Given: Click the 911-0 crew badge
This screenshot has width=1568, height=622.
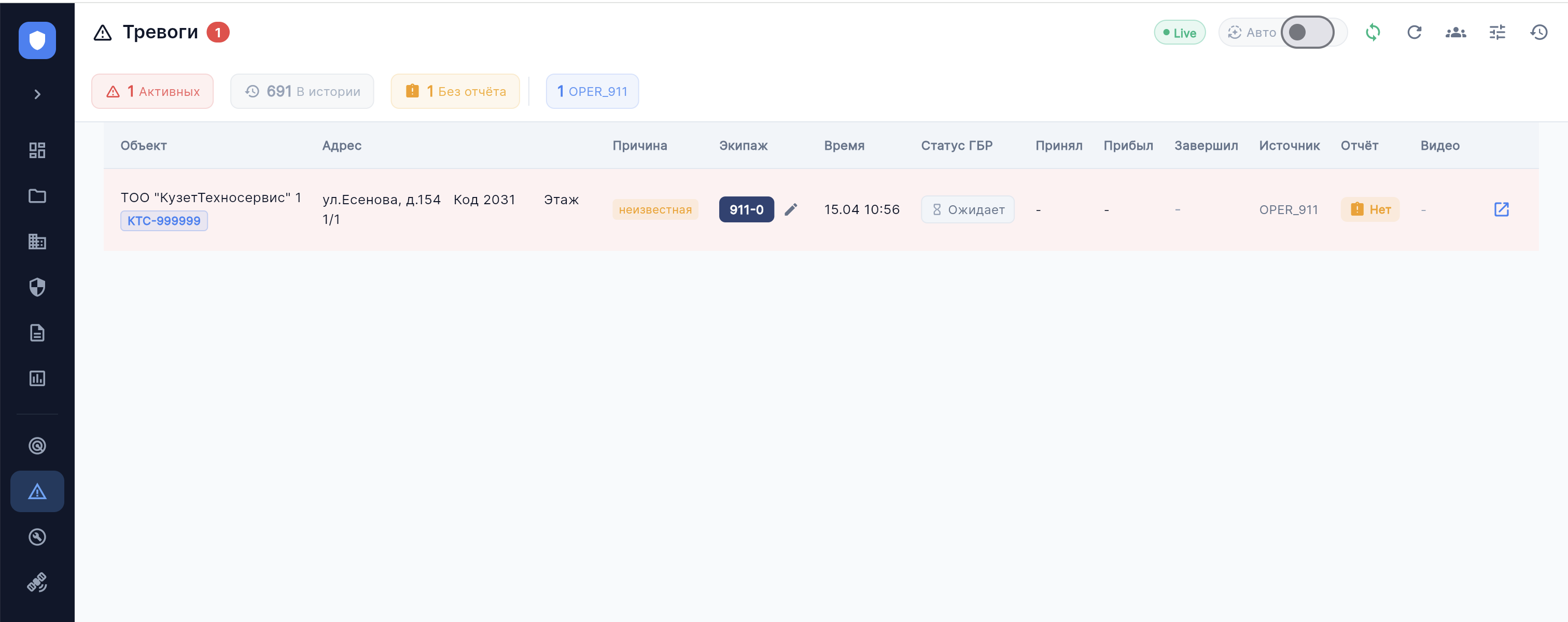Looking at the screenshot, I should point(746,209).
